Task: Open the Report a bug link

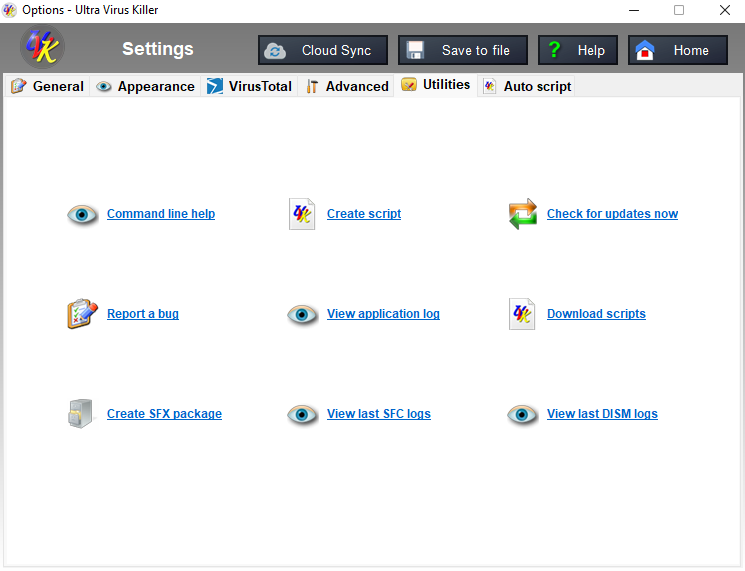Action: 143,314
